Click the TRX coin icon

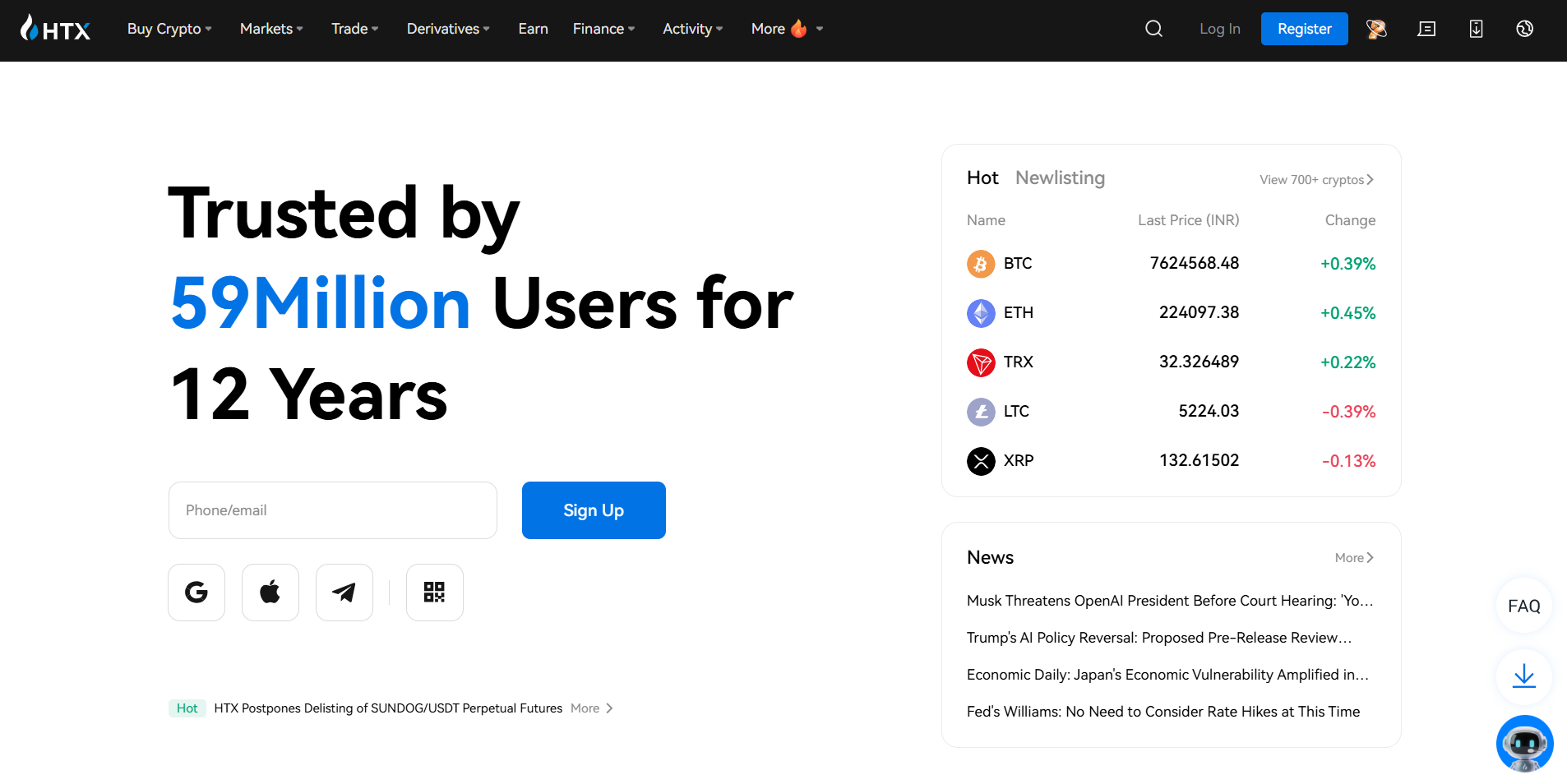(981, 362)
